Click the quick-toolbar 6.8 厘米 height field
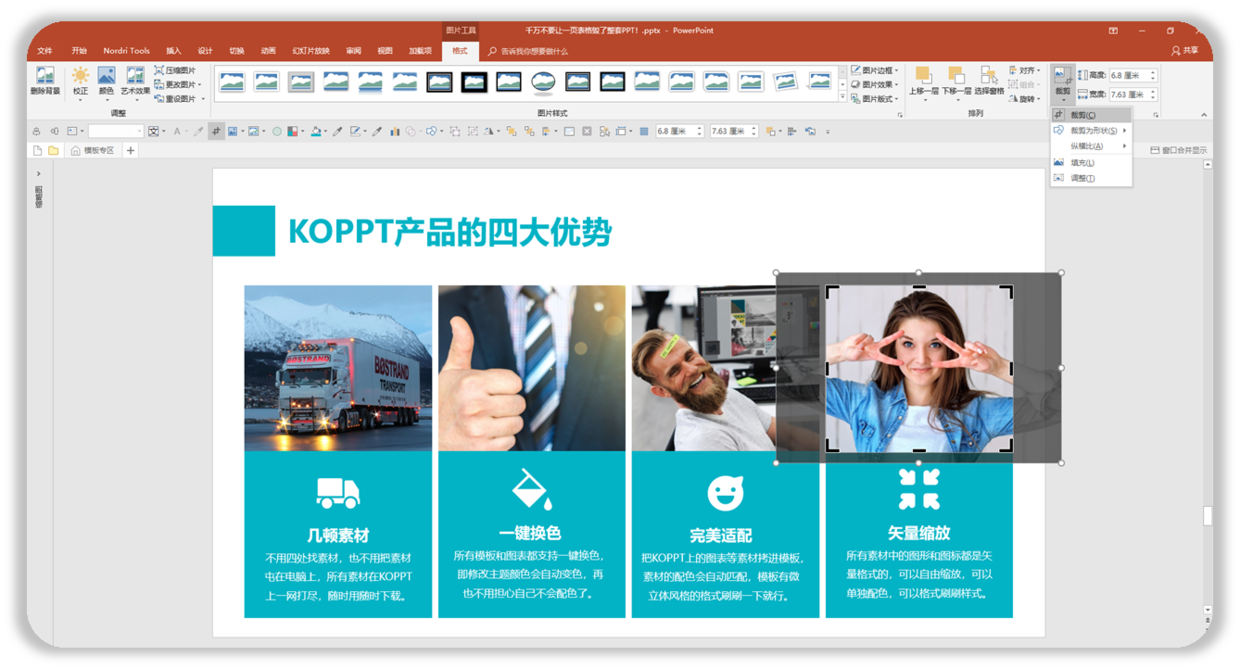 click(680, 131)
